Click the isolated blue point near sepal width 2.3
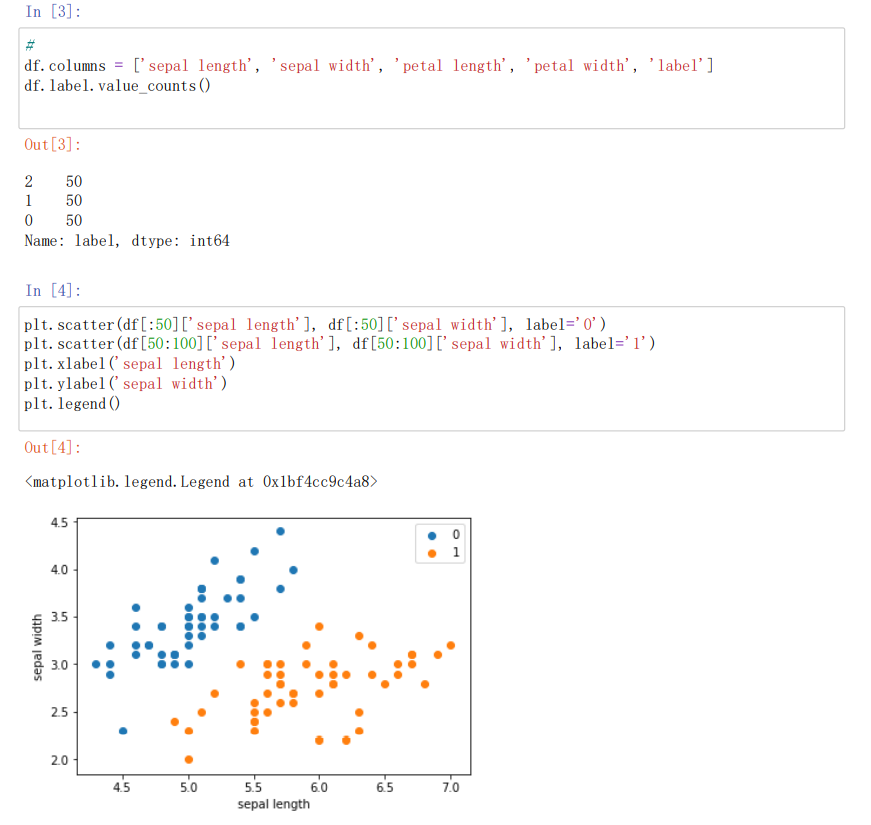The image size is (871, 825). pos(123,731)
